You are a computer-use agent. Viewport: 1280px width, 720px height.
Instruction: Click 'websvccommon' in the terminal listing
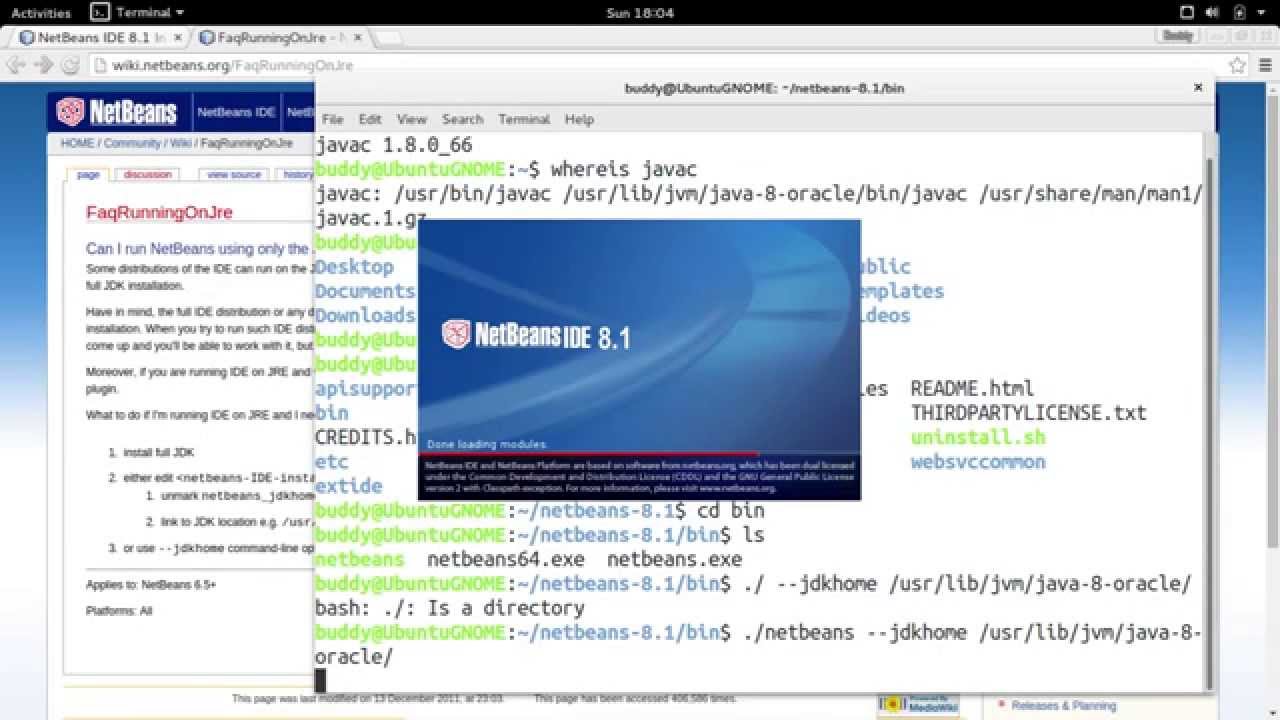point(978,462)
